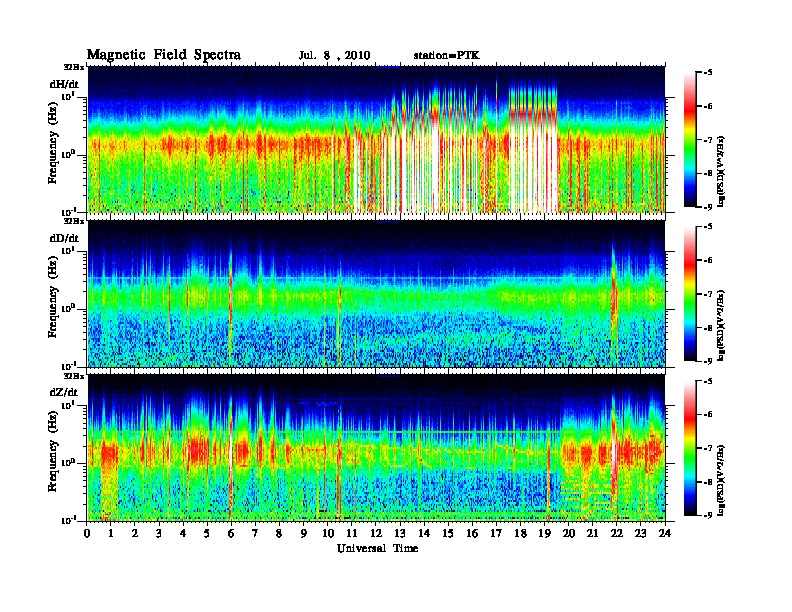Select the date text "Jul. 8, 2010"
Screen dimensions: 792x612
point(334,56)
